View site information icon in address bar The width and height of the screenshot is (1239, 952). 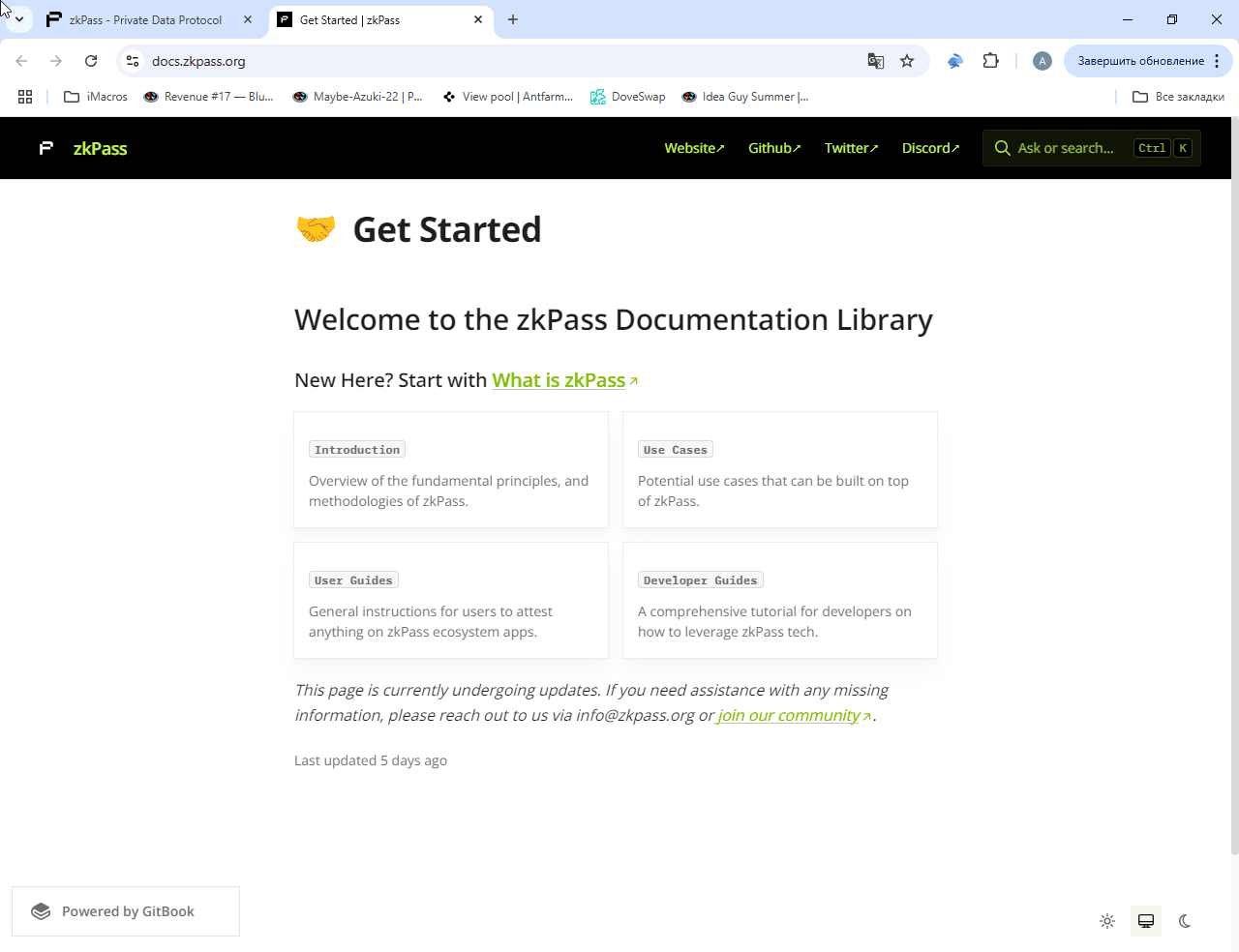pos(133,61)
